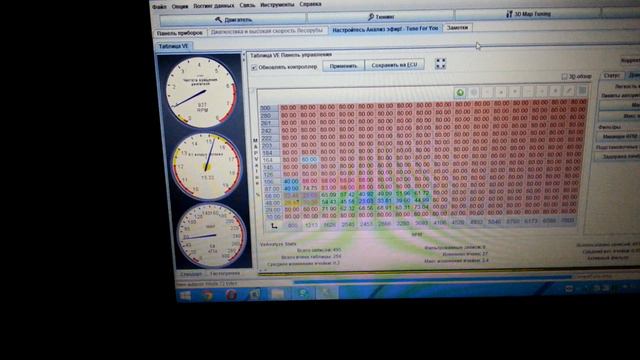The height and width of the screenshot is (360, 640).
Task: Open the Справка menu
Action: pos(310,4)
